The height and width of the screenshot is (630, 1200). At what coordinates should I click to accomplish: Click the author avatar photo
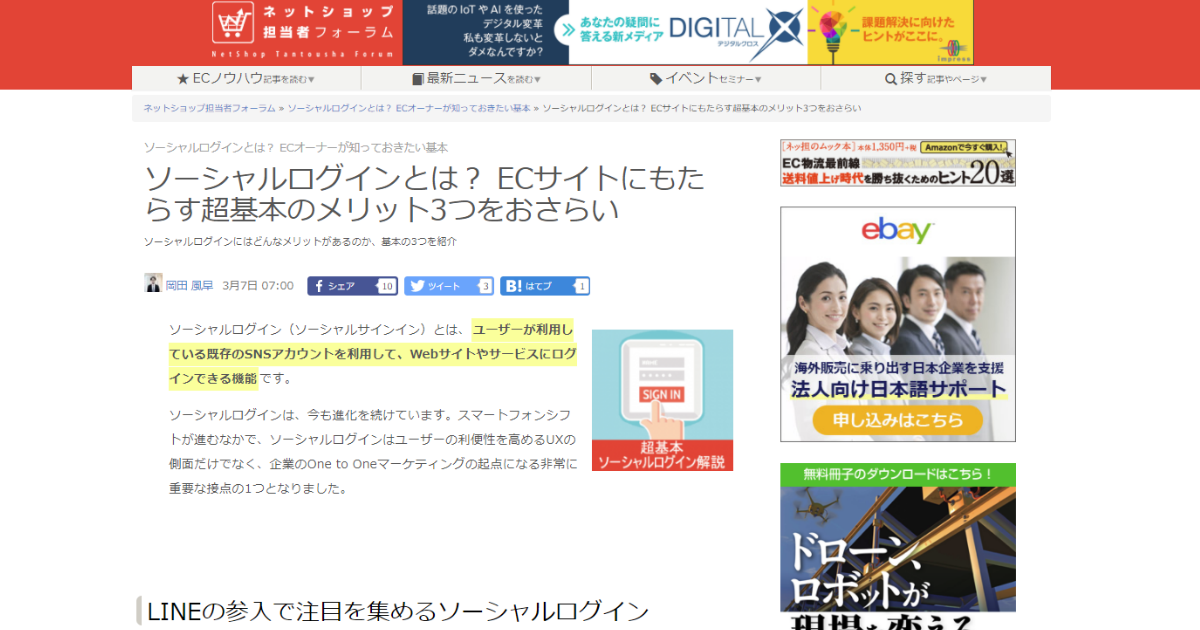[x=153, y=283]
